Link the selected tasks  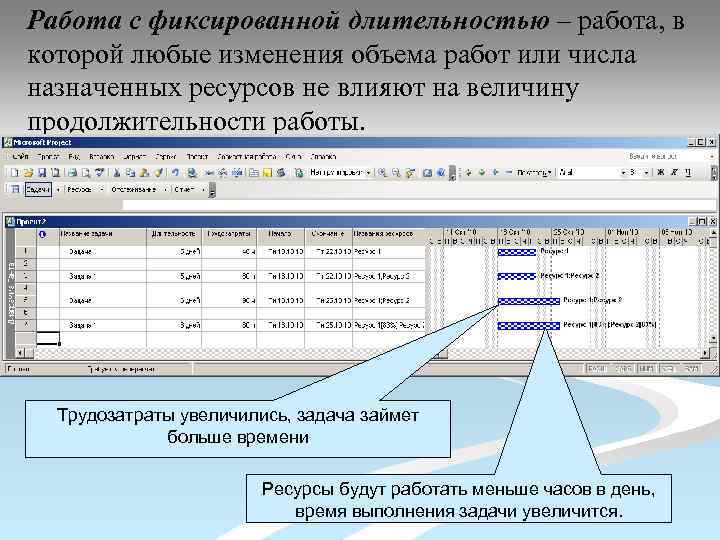pos(209,173)
